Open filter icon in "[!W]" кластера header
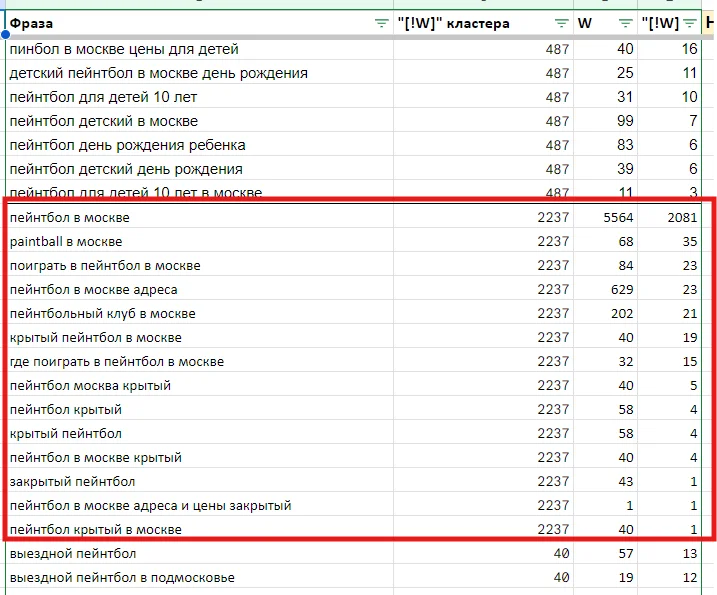The width and height of the screenshot is (717, 595). [x=561, y=24]
